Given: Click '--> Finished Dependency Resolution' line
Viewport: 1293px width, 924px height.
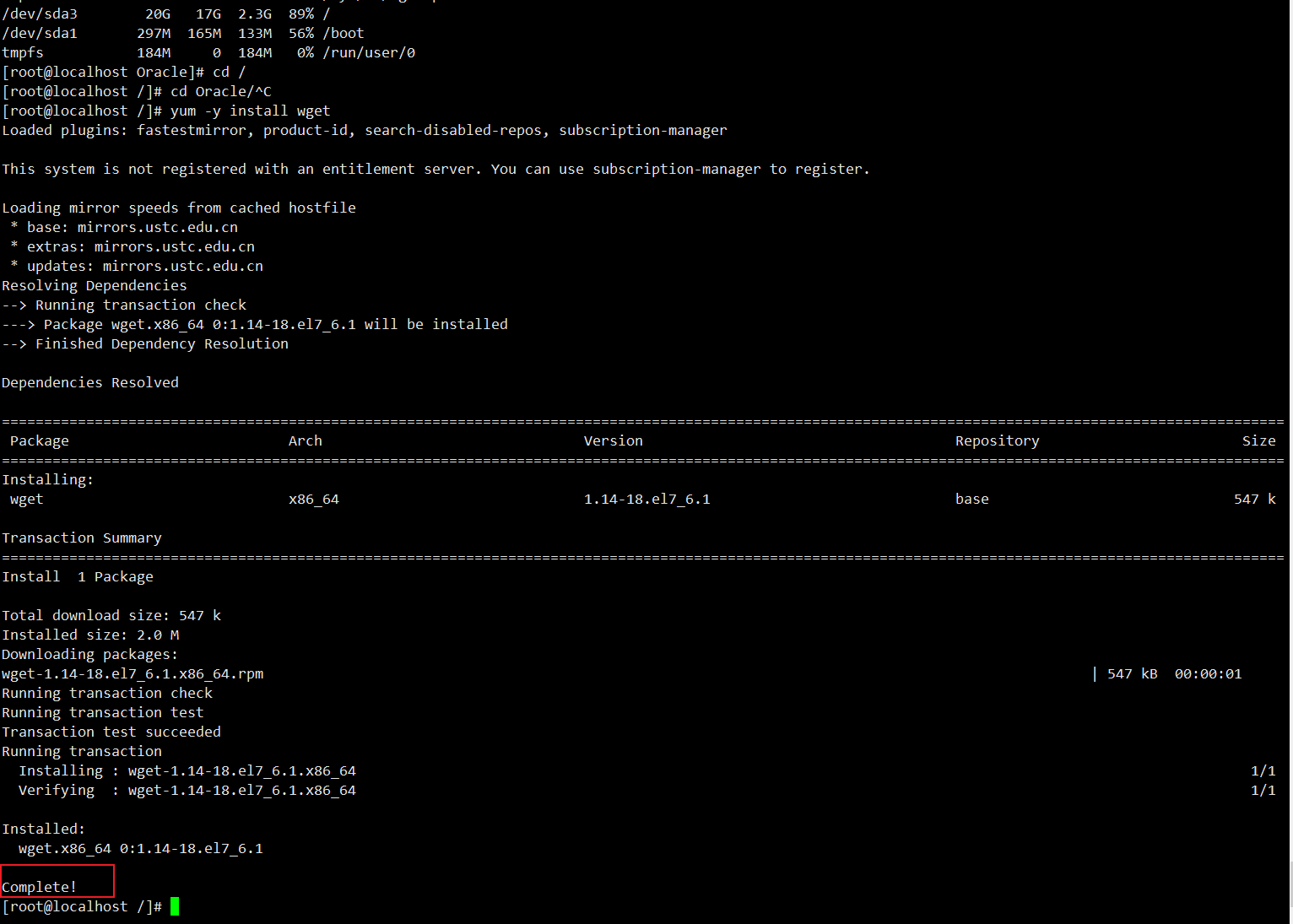Looking at the screenshot, I should [x=145, y=343].
